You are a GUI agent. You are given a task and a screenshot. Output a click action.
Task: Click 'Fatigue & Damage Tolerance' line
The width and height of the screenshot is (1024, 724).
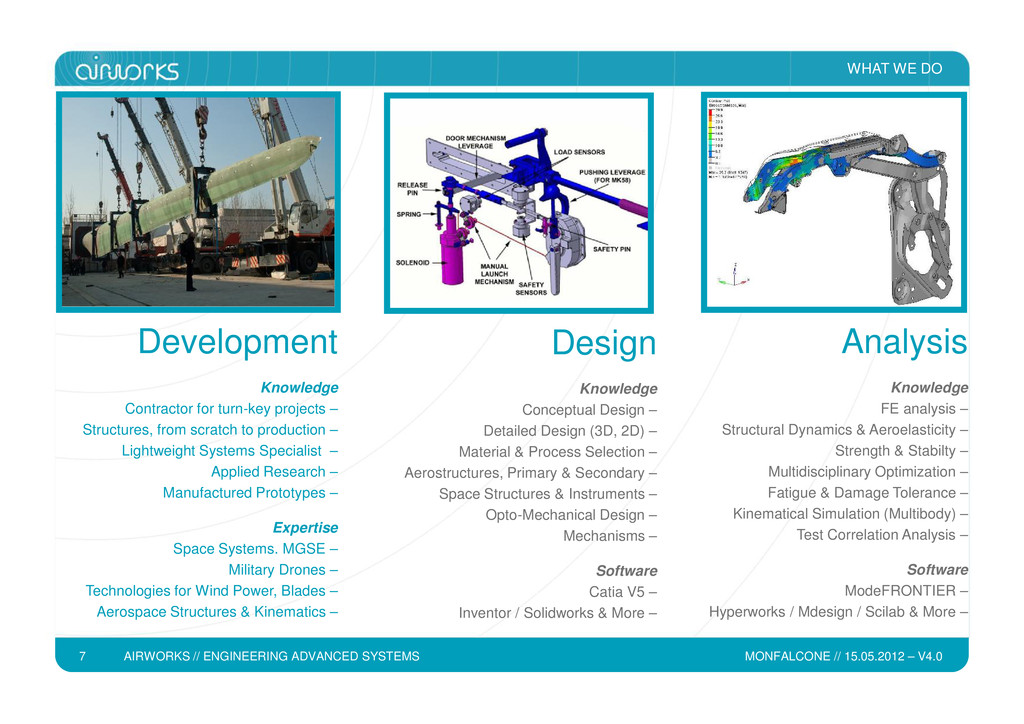[868, 493]
